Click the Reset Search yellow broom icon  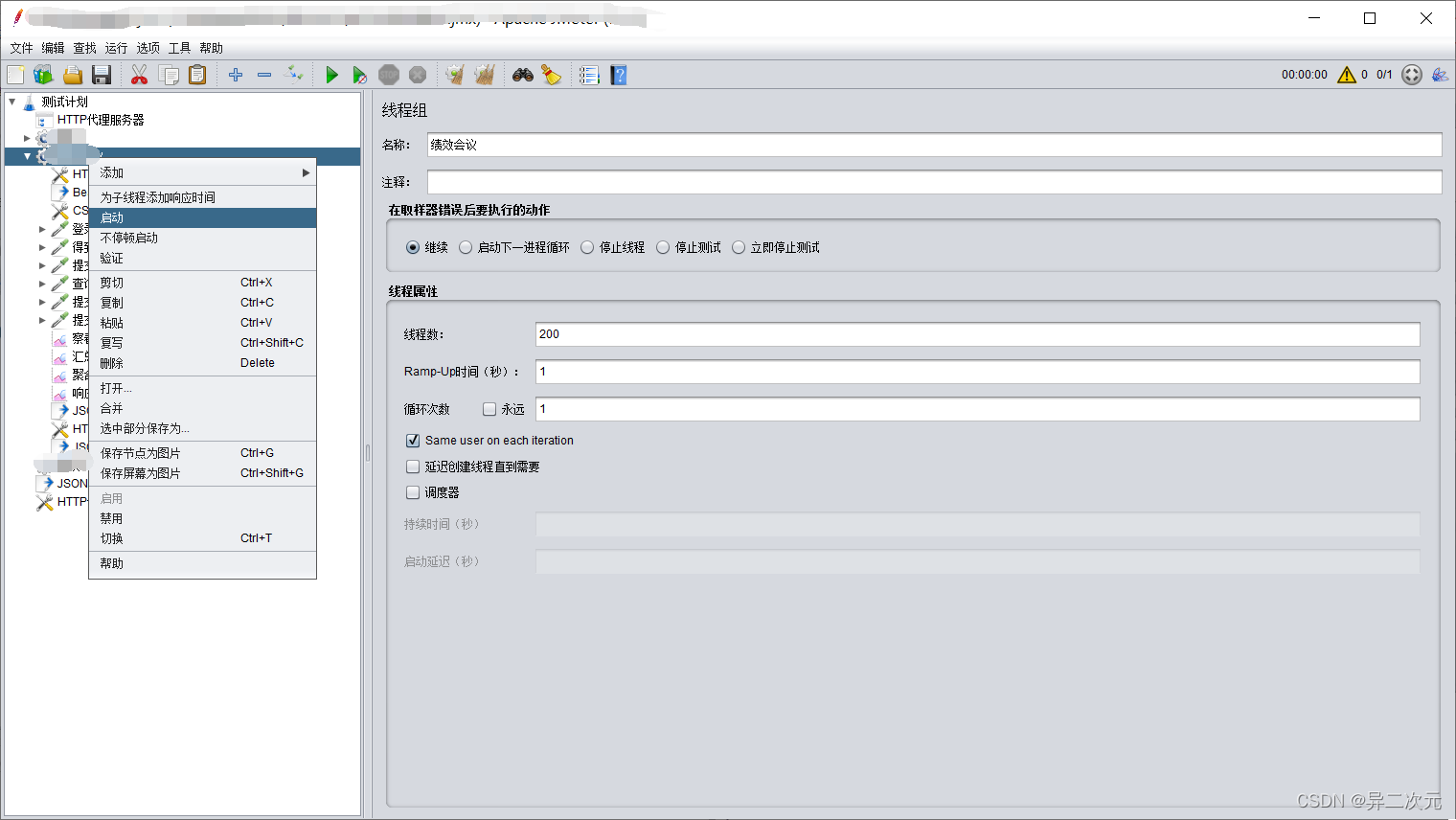pos(551,75)
